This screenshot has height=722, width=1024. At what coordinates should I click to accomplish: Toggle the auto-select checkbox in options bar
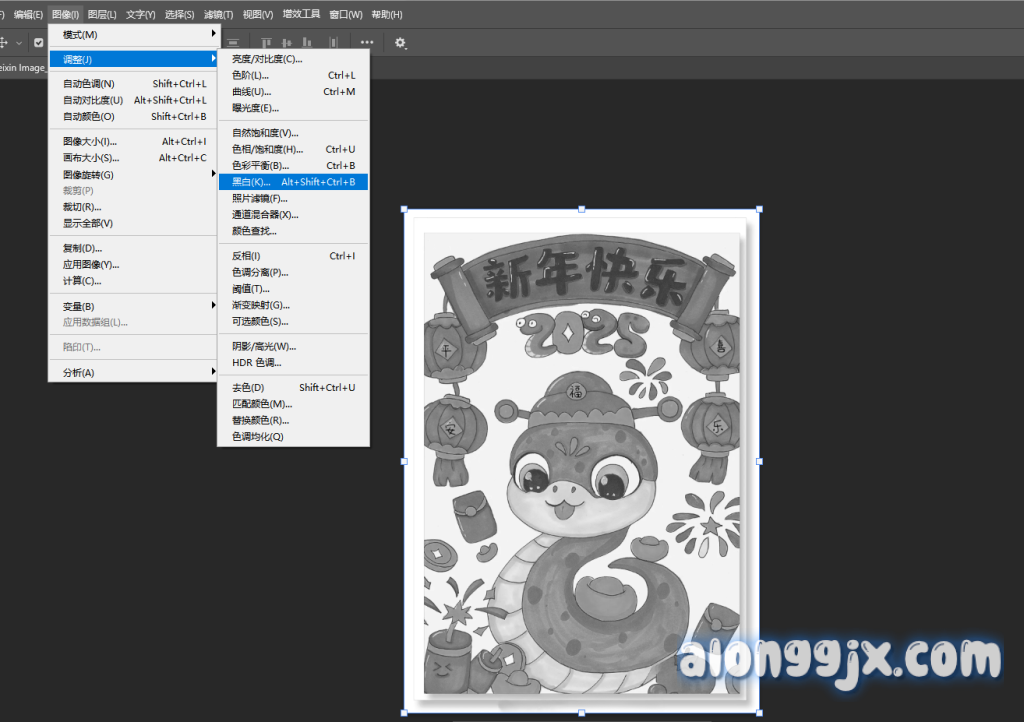(38, 43)
